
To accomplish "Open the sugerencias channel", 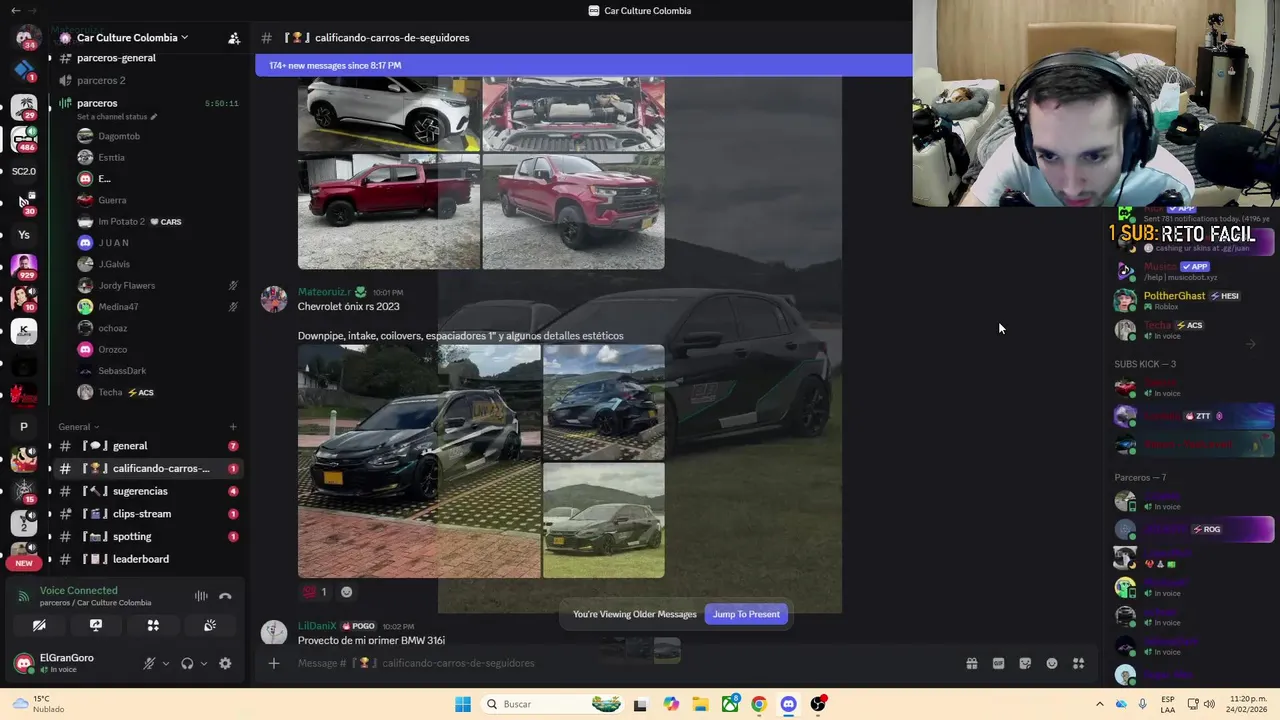I will point(147,491).
